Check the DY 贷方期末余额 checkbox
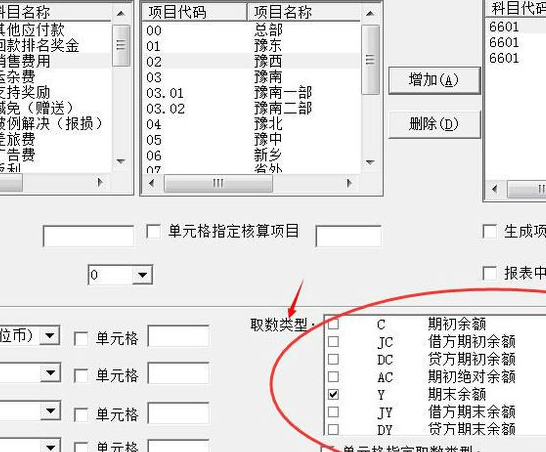 click(333, 429)
